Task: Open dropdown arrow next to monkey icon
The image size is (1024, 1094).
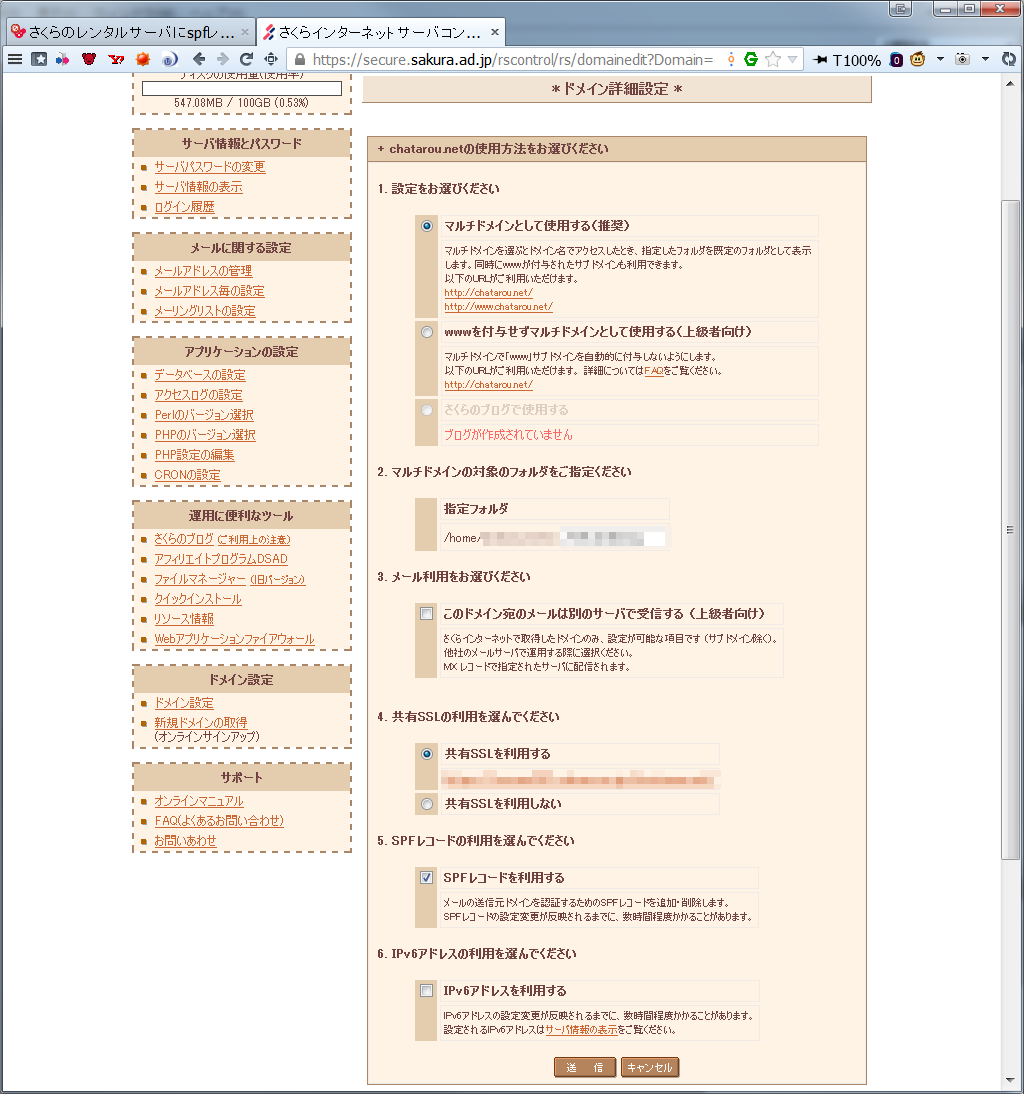Action: (940, 59)
